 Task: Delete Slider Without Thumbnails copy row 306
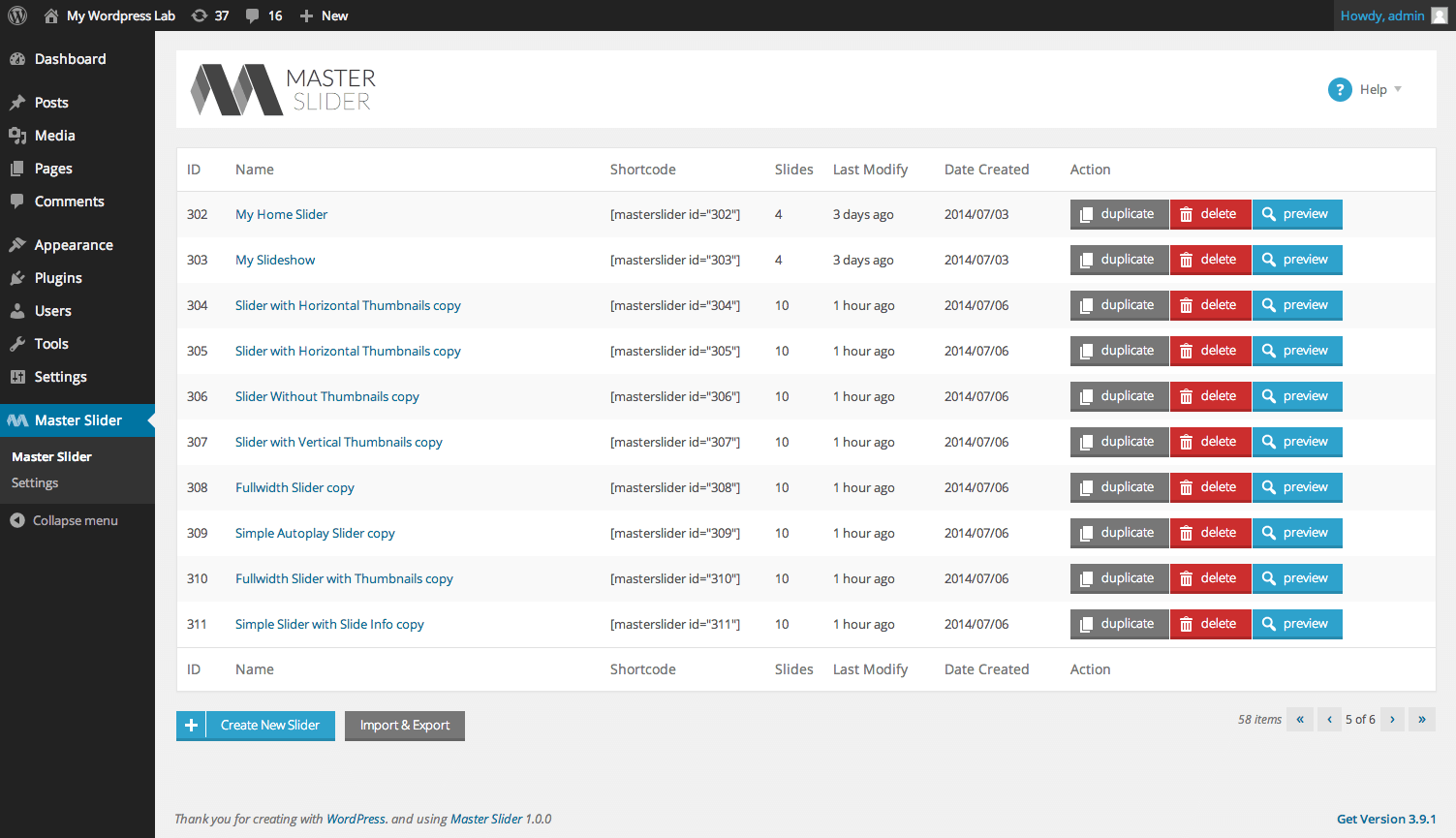click(x=1211, y=396)
